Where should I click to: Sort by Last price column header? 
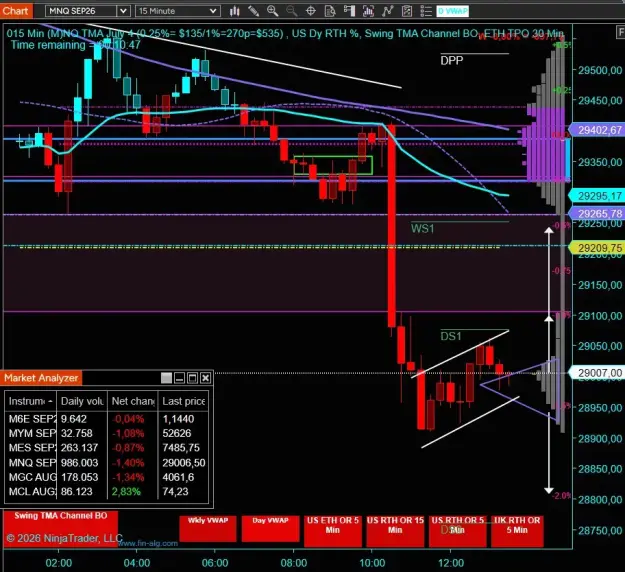(184, 401)
